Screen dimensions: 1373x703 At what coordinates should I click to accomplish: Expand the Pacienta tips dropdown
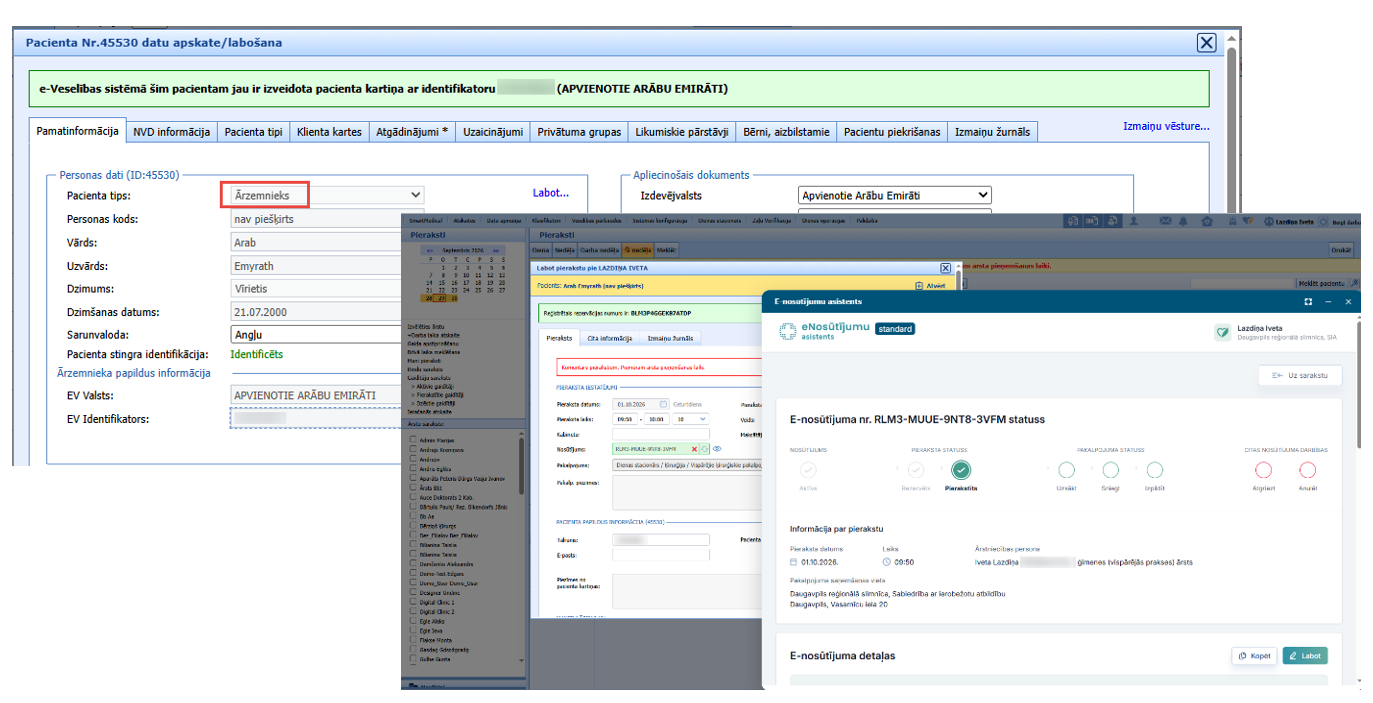coord(327,195)
